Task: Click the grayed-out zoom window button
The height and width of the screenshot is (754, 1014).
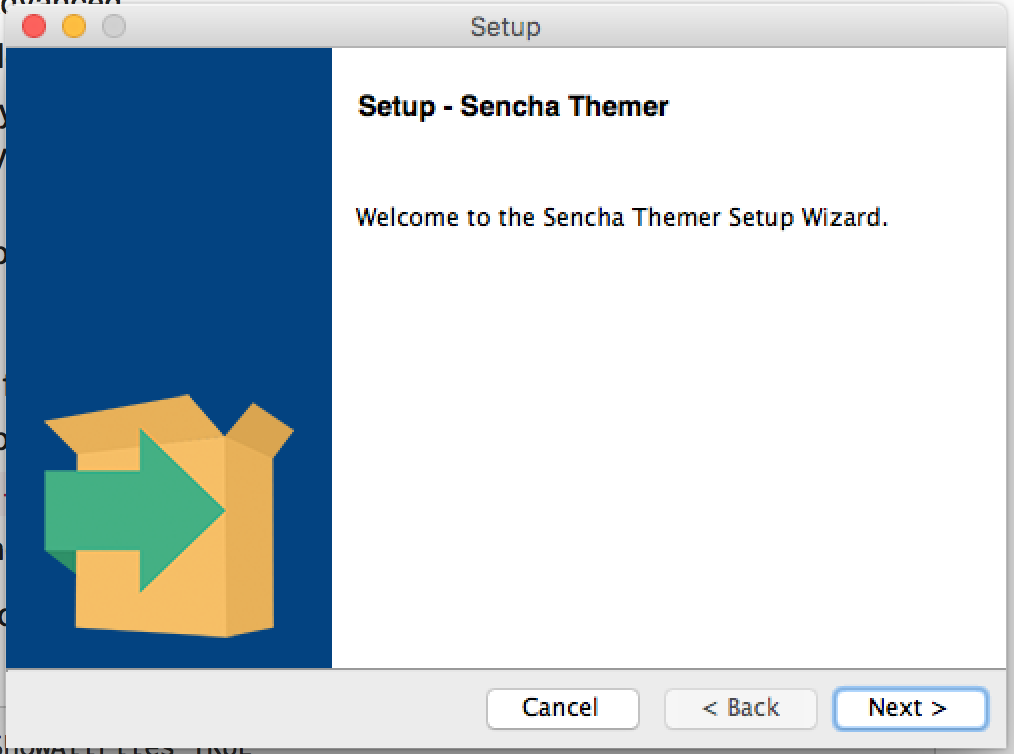Action: (x=114, y=26)
